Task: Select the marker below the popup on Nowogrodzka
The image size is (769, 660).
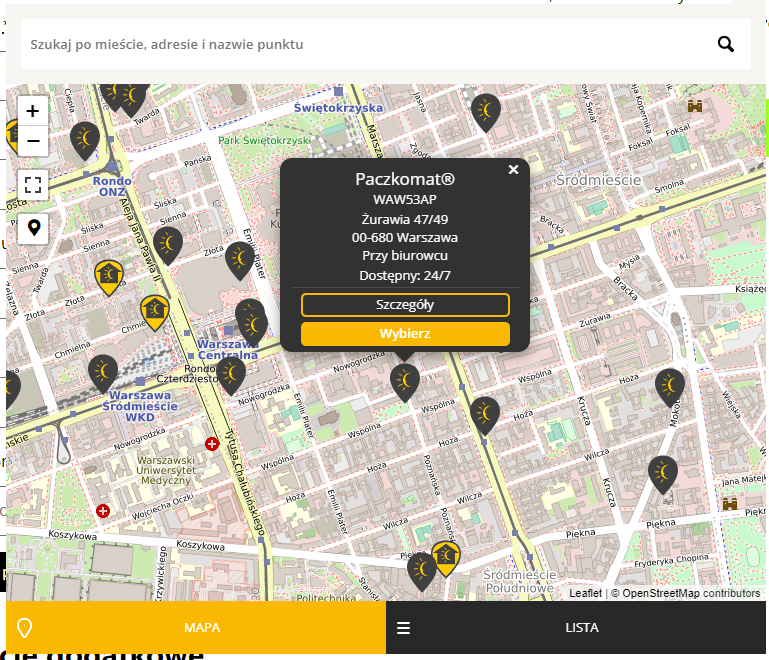Action: click(x=405, y=382)
